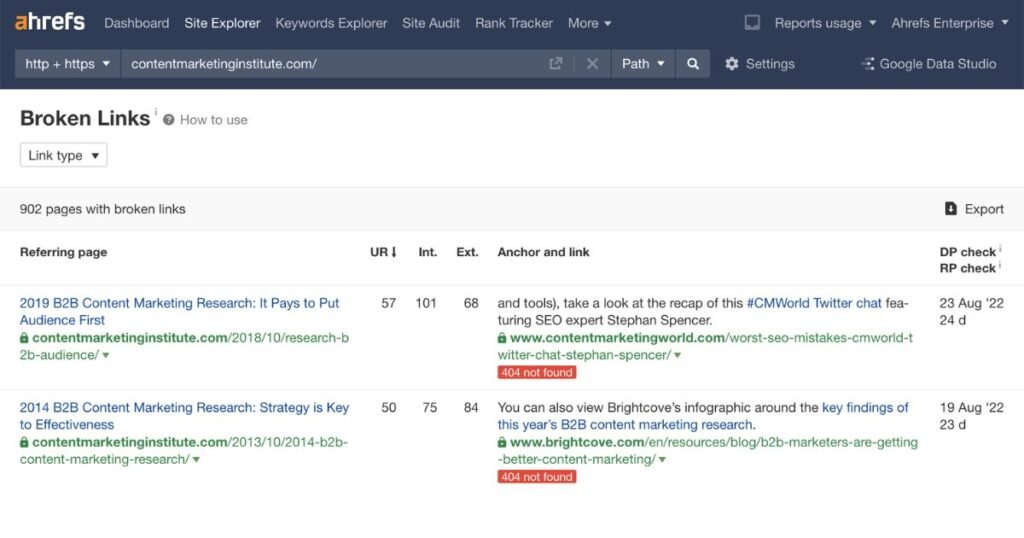1024x538 pixels.
Task: Clear the URL with the X icon
Action: (592, 64)
